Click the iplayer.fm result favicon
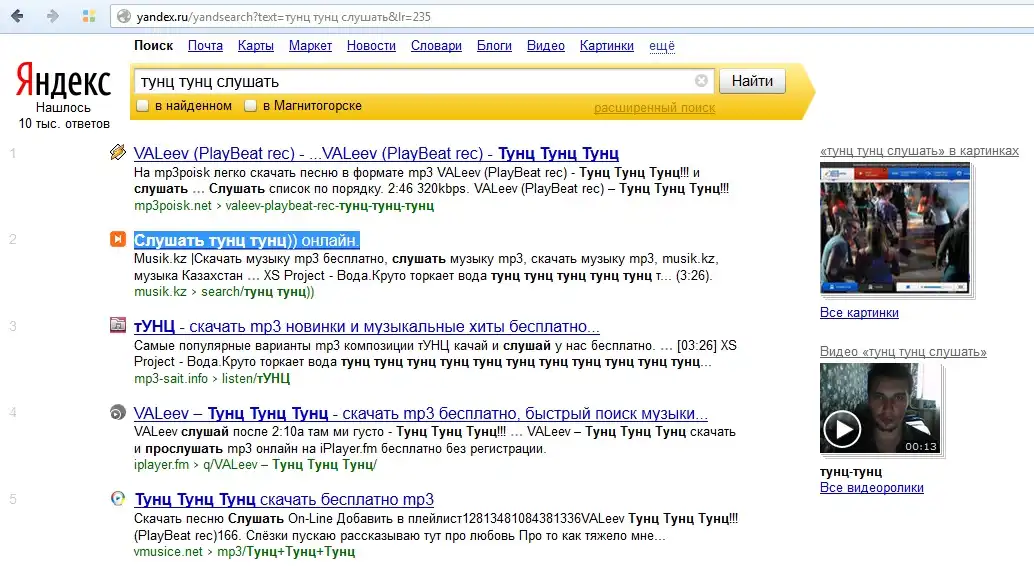 [x=118, y=413]
